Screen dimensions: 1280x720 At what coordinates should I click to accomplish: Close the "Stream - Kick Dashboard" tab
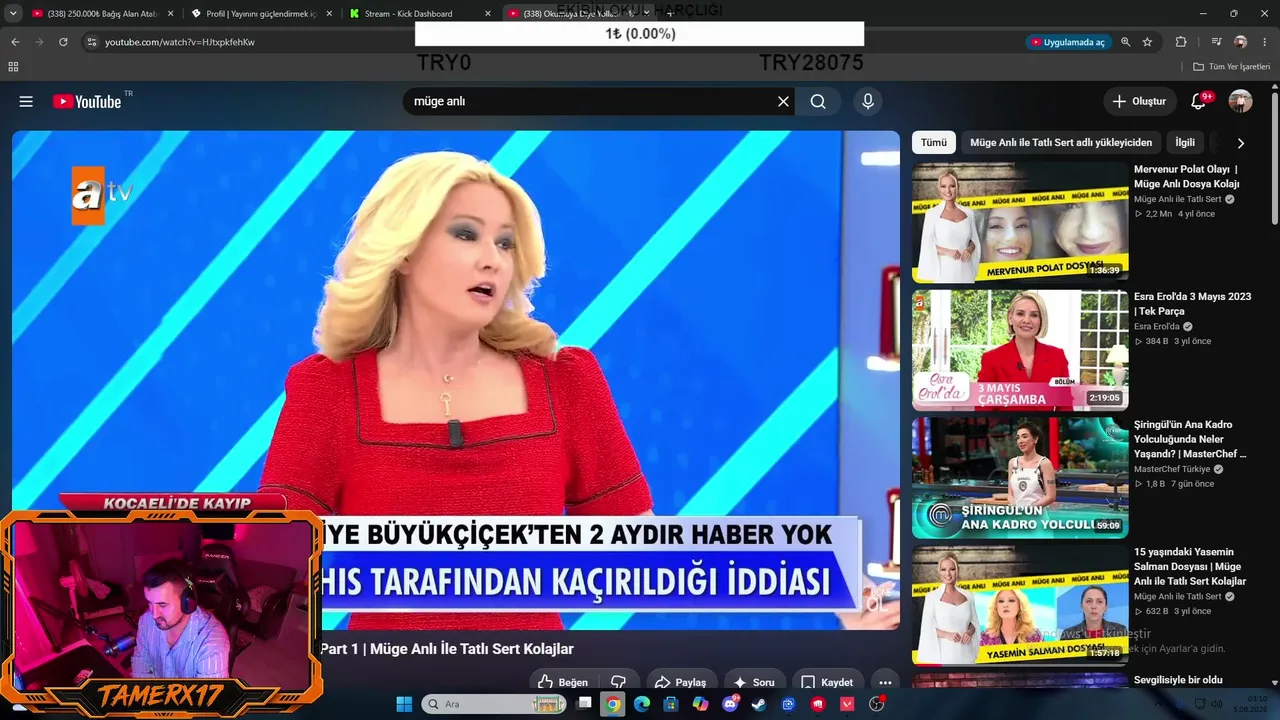pos(487,14)
